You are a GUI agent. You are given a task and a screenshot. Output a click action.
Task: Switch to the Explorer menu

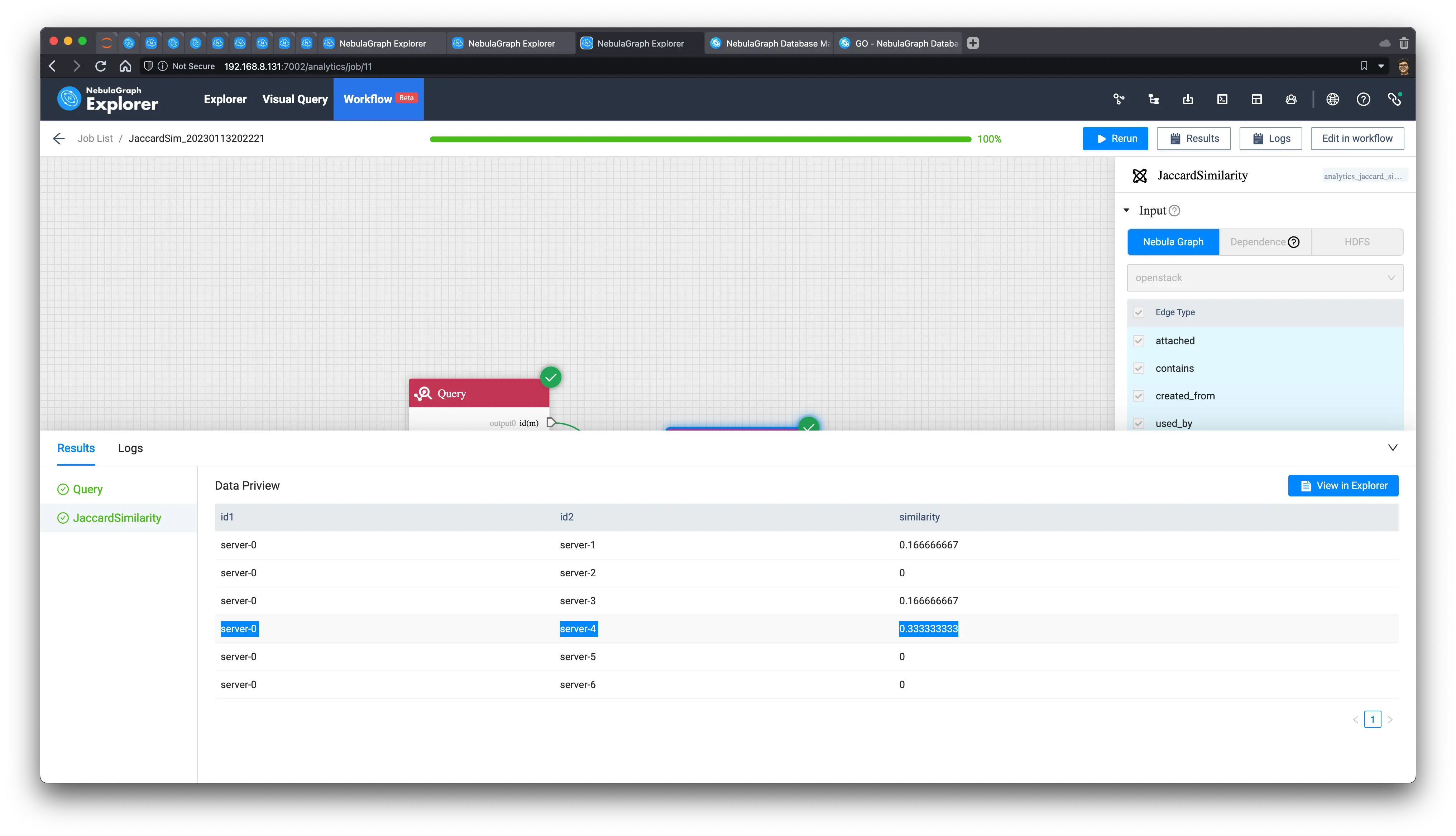point(225,99)
